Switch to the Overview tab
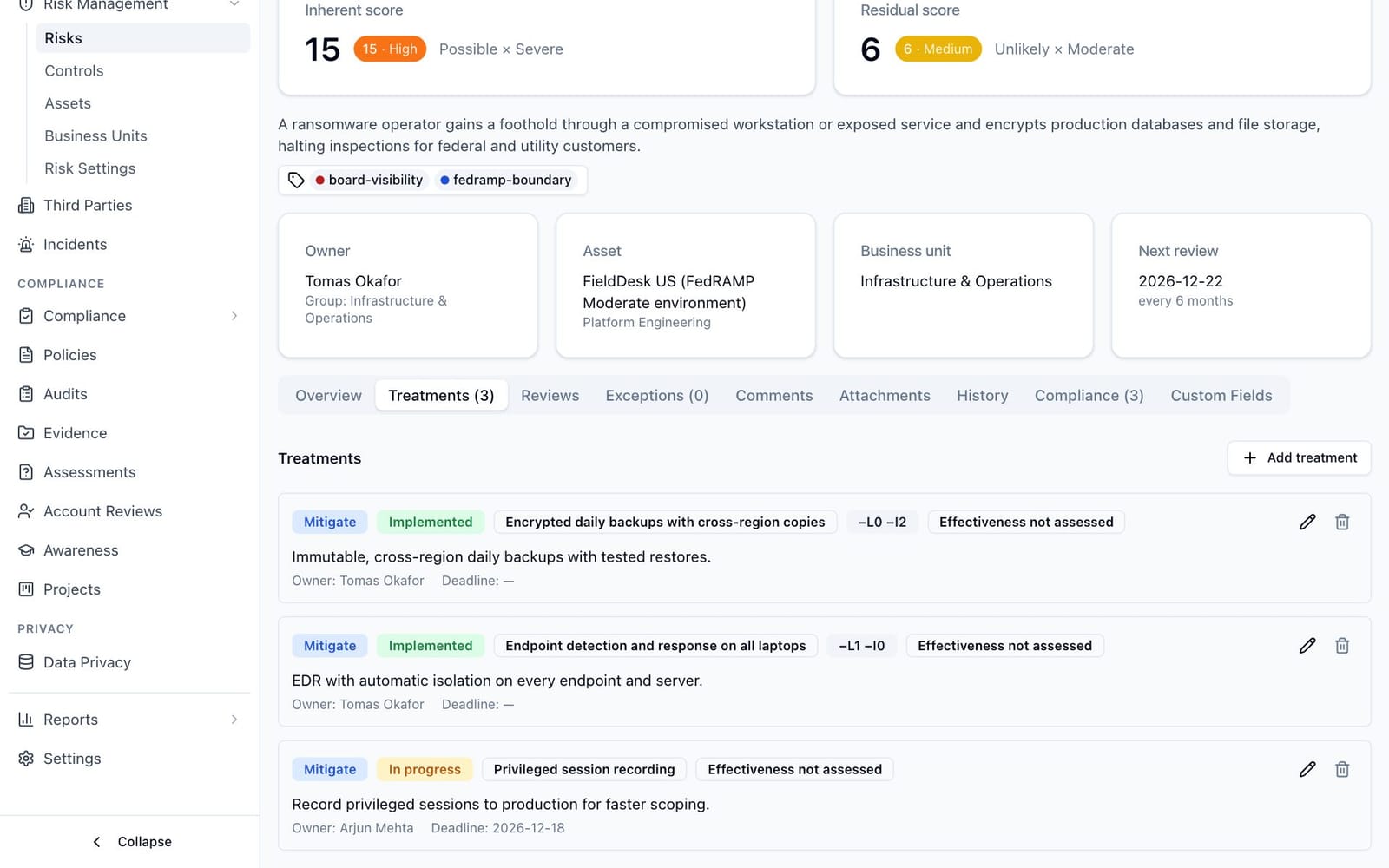The image size is (1389, 868). [x=328, y=395]
